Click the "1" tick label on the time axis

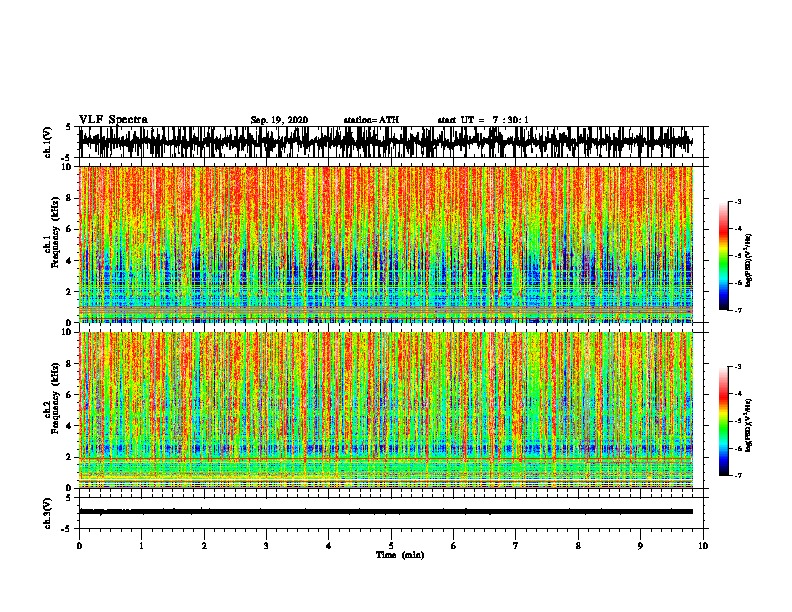[x=141, y=546]
